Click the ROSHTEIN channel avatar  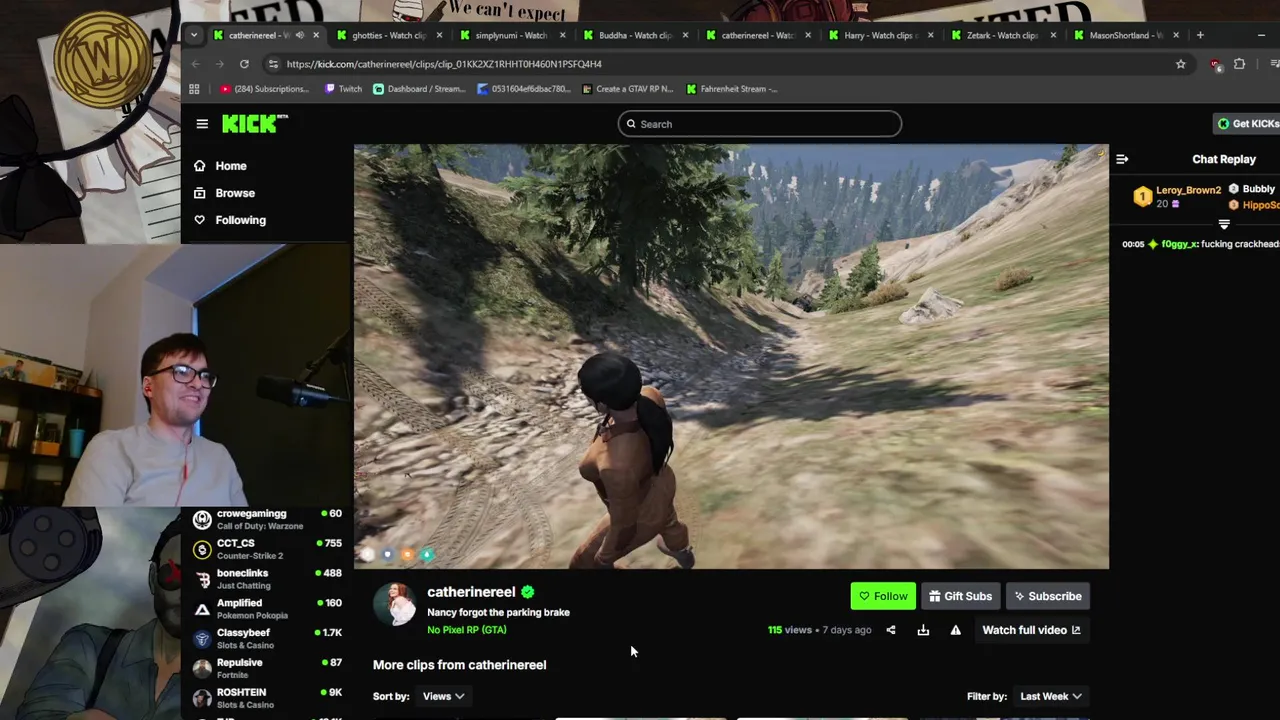pos(202,698)
